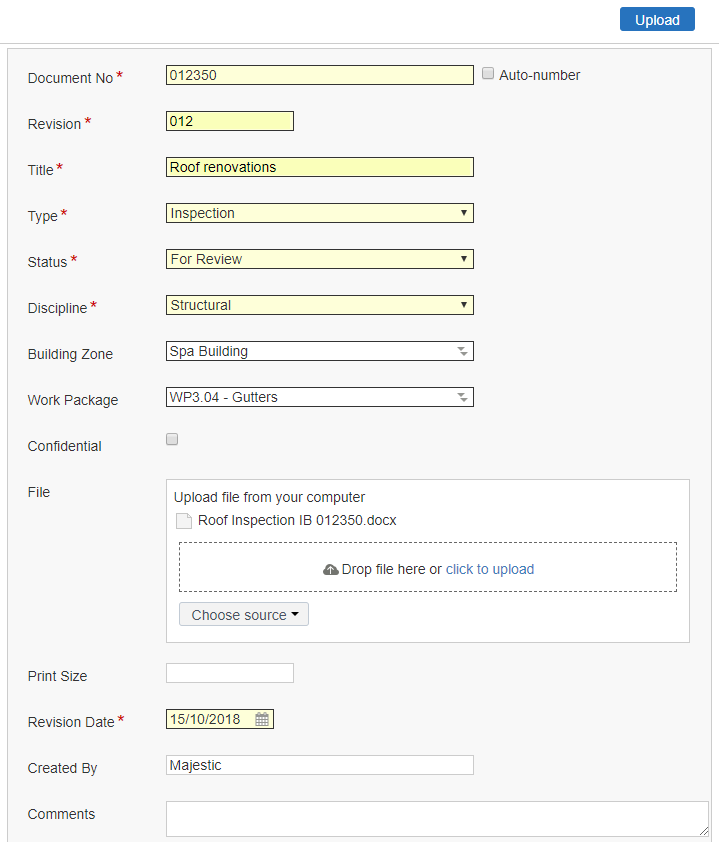719x842 pixels.
Task: Expand the Status dropdown showing For Review
Action: 319,259
